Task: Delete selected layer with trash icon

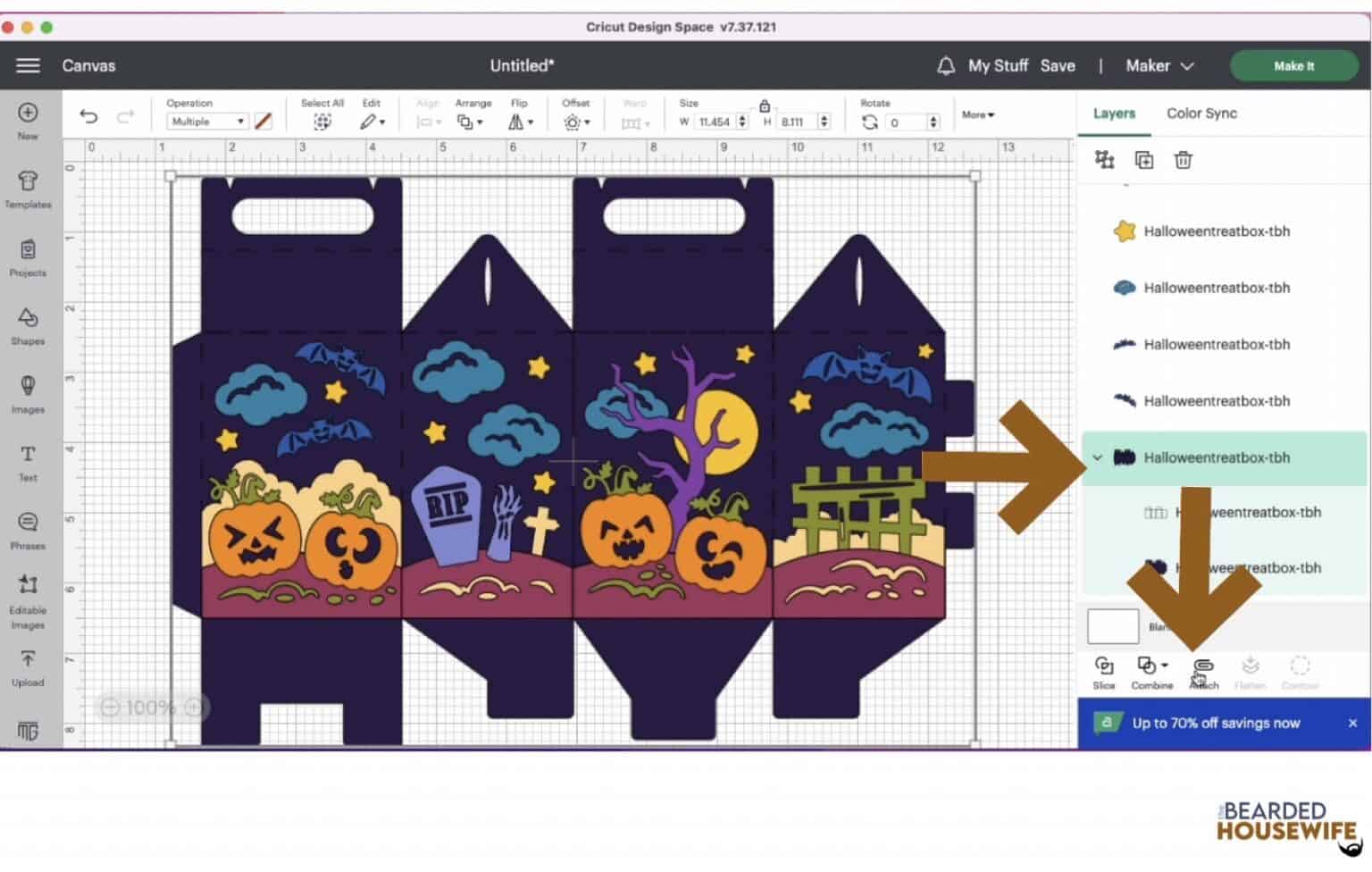Action: click(1183, 160)
